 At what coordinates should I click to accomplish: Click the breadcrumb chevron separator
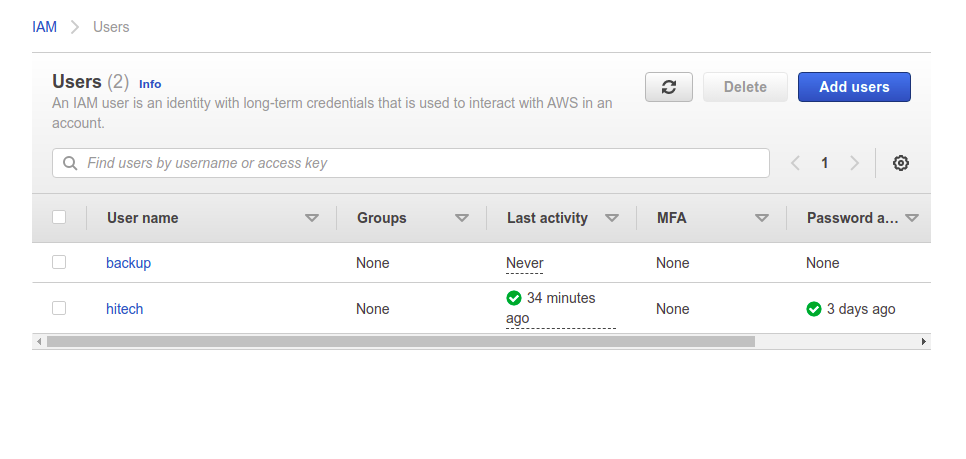click(x=75, y=27)
